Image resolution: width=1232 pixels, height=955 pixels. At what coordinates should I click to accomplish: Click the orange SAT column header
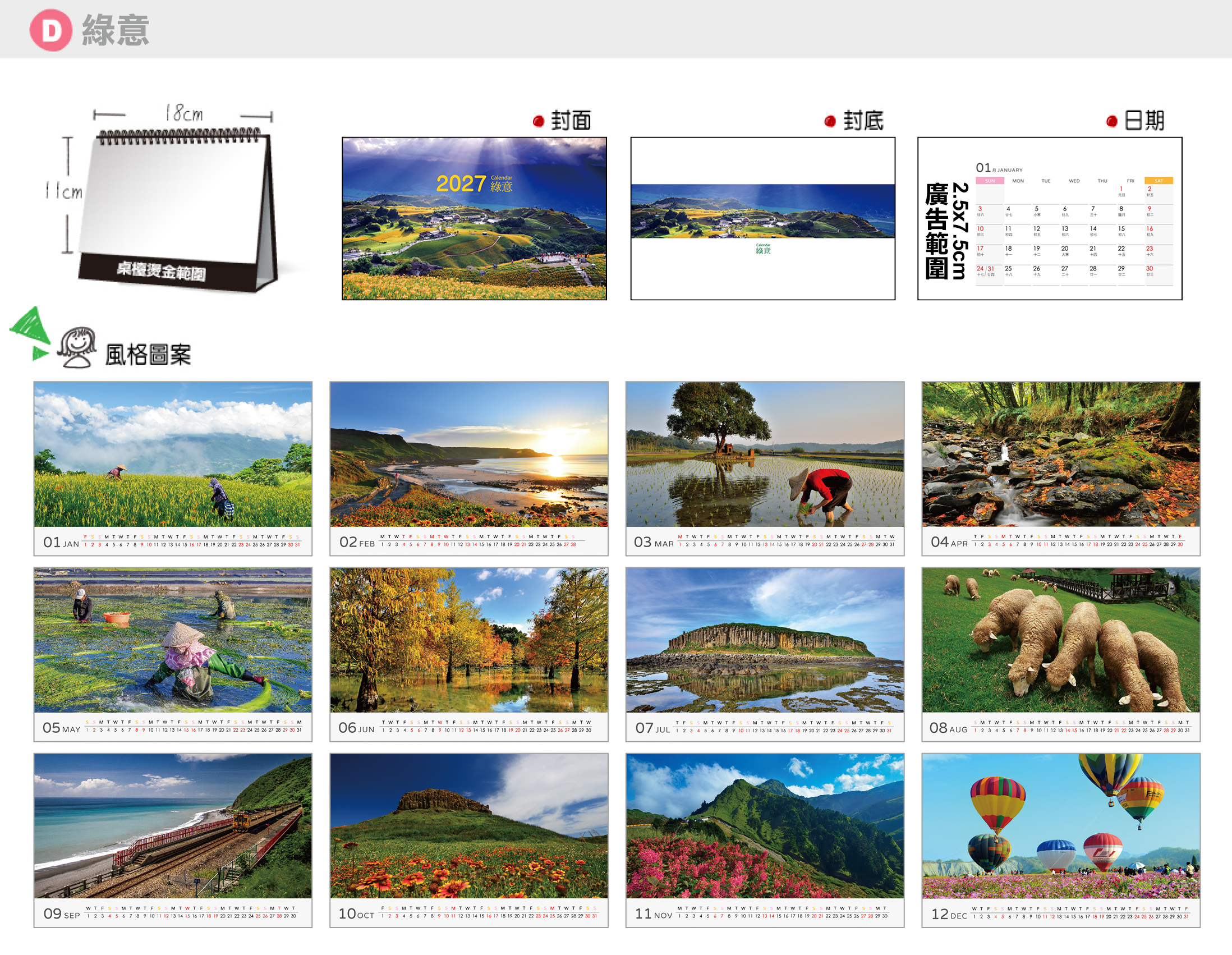1159,181
